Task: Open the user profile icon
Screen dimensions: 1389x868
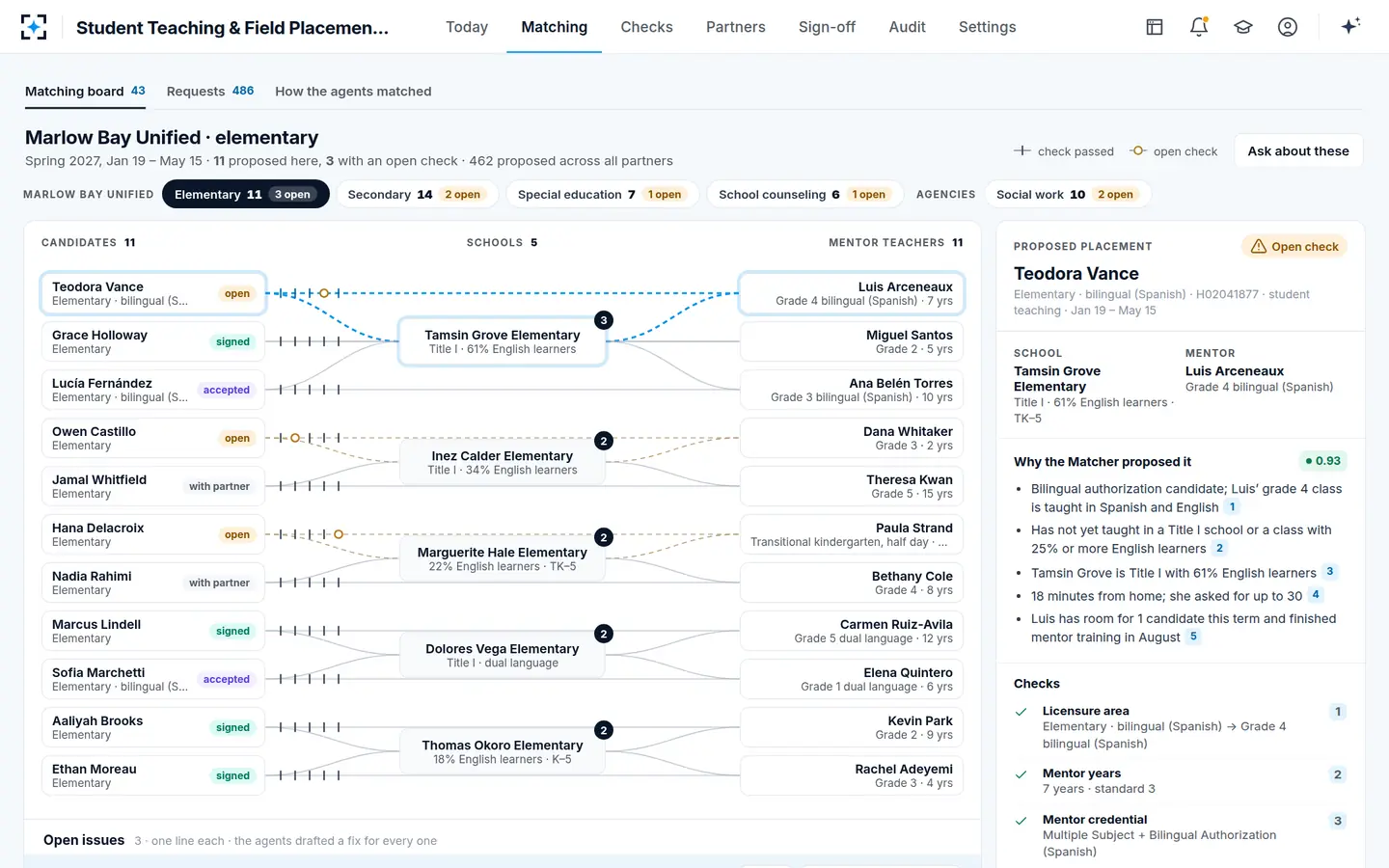Action: (1288, 27)
